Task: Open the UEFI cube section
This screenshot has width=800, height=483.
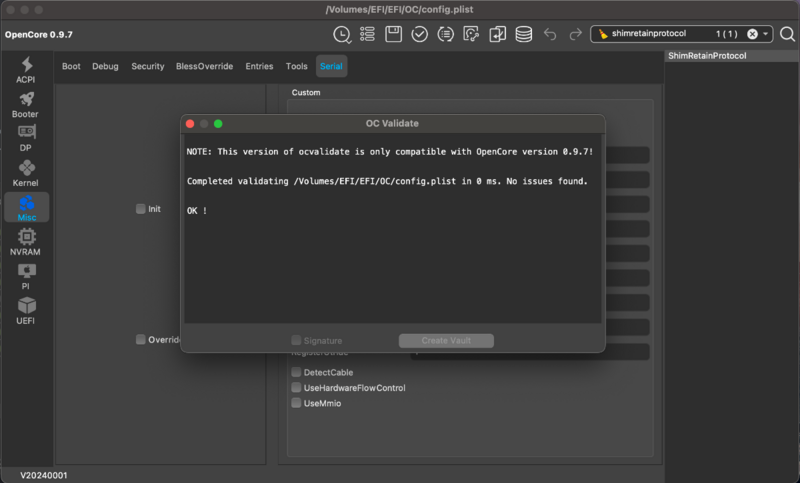Action: tap(26, 309)
